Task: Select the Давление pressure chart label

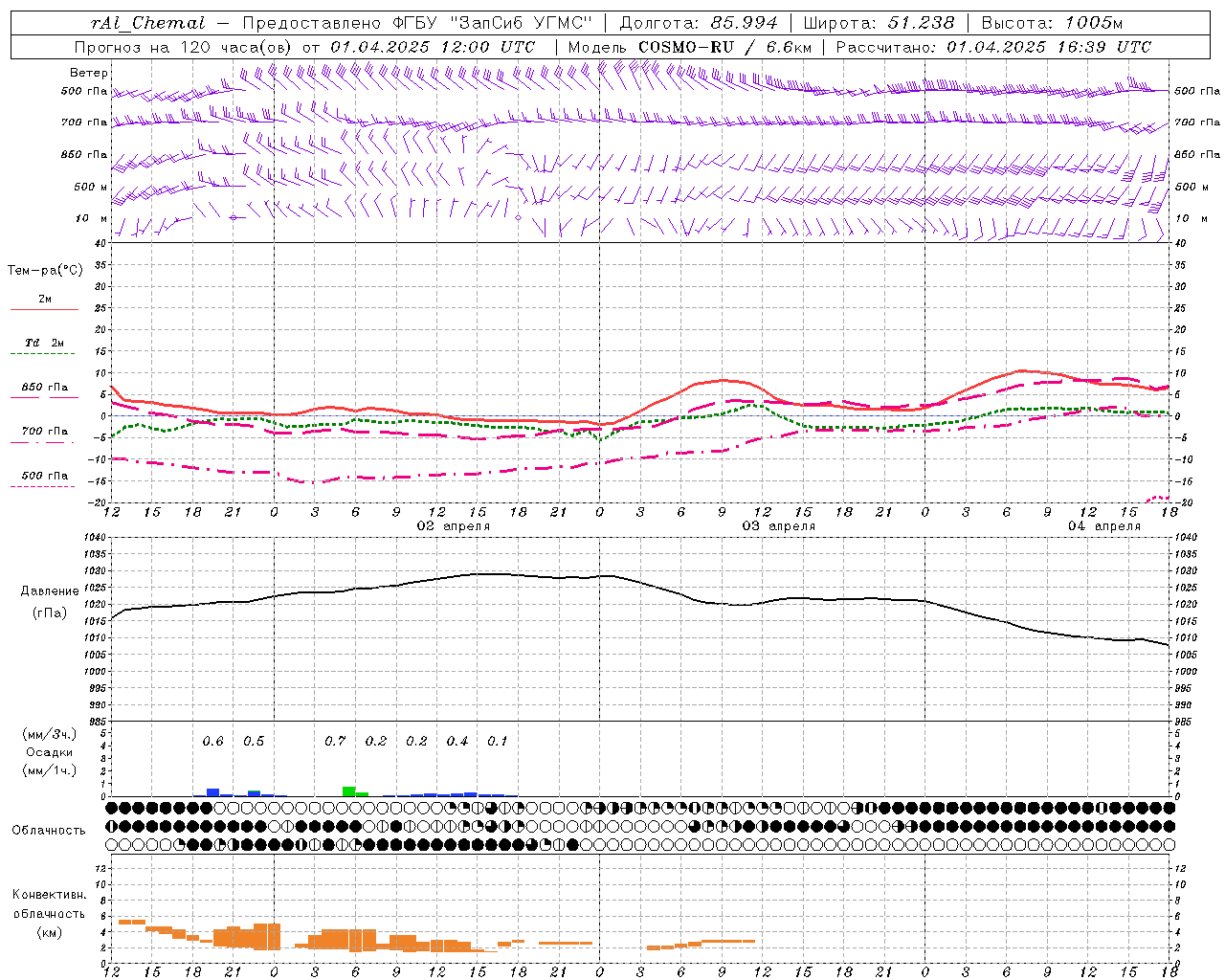Action: tap(50, 591)
